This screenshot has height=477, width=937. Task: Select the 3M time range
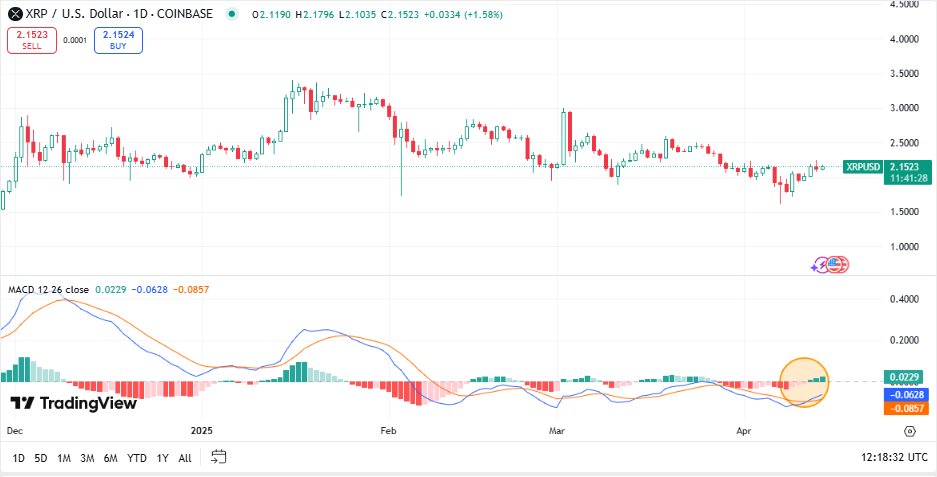click(x=87, y=458)
